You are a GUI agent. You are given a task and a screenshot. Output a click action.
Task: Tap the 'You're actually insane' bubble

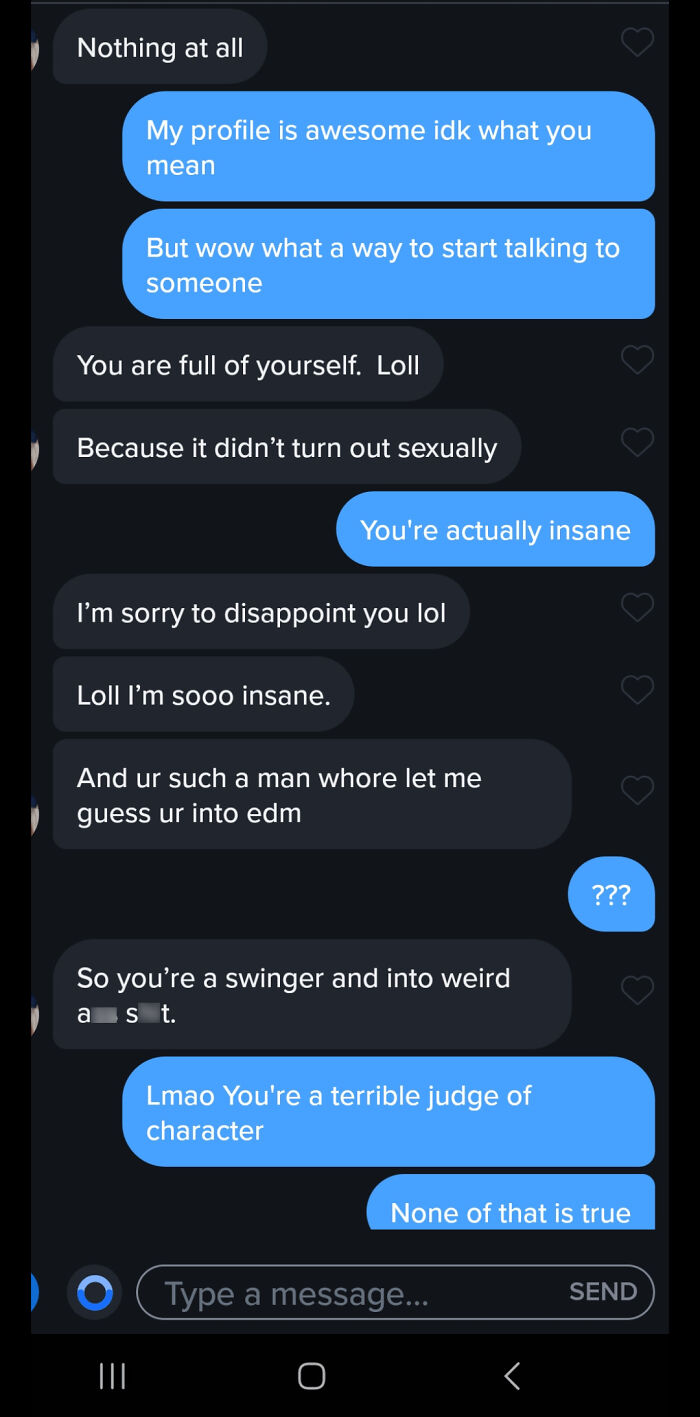tap(495, 529)
